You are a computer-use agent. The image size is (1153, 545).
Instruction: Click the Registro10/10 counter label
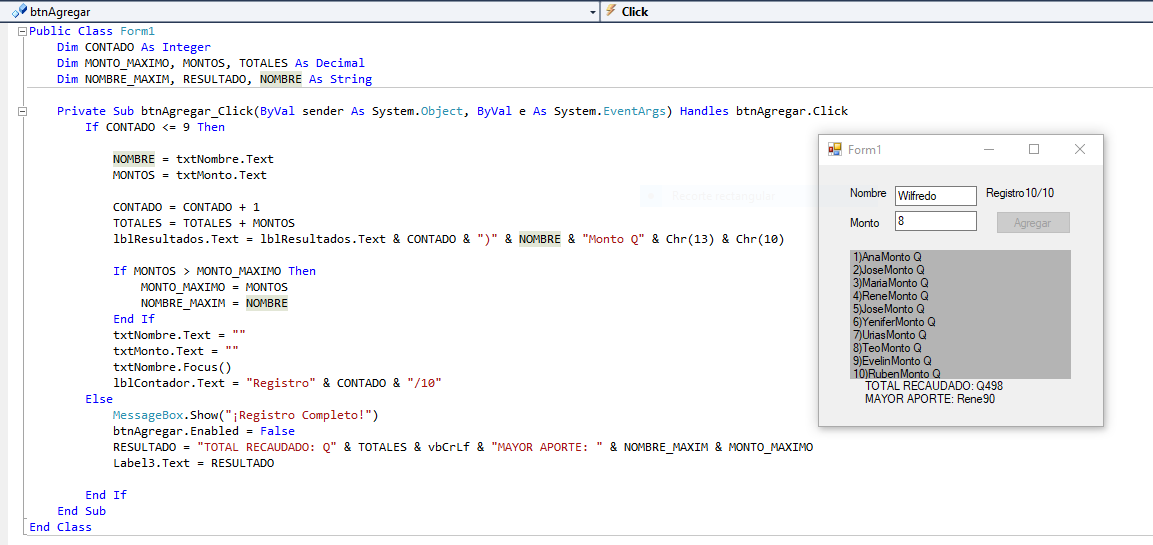tap(1020, 193)
